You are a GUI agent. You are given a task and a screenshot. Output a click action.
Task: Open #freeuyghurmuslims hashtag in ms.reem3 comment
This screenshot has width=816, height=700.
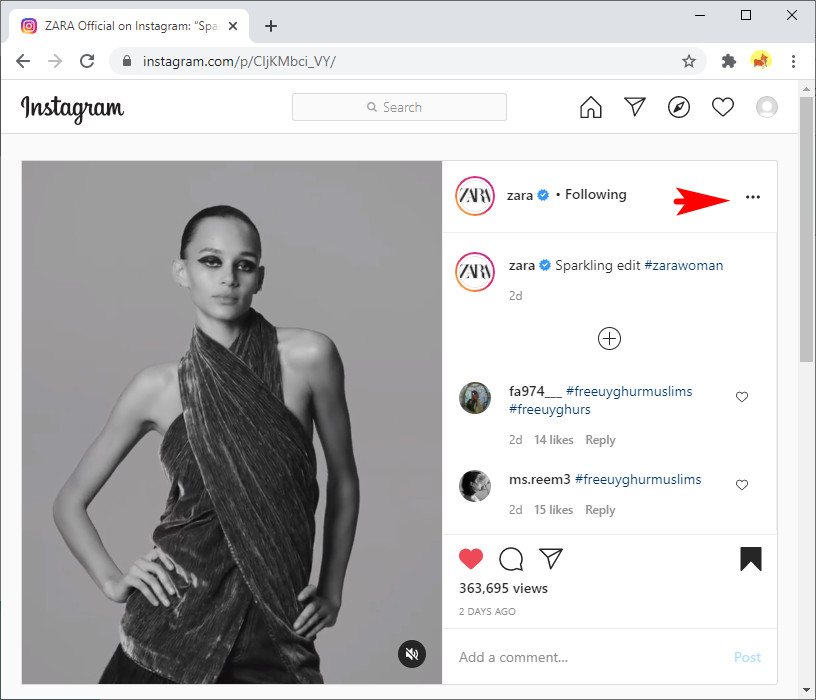638,479
